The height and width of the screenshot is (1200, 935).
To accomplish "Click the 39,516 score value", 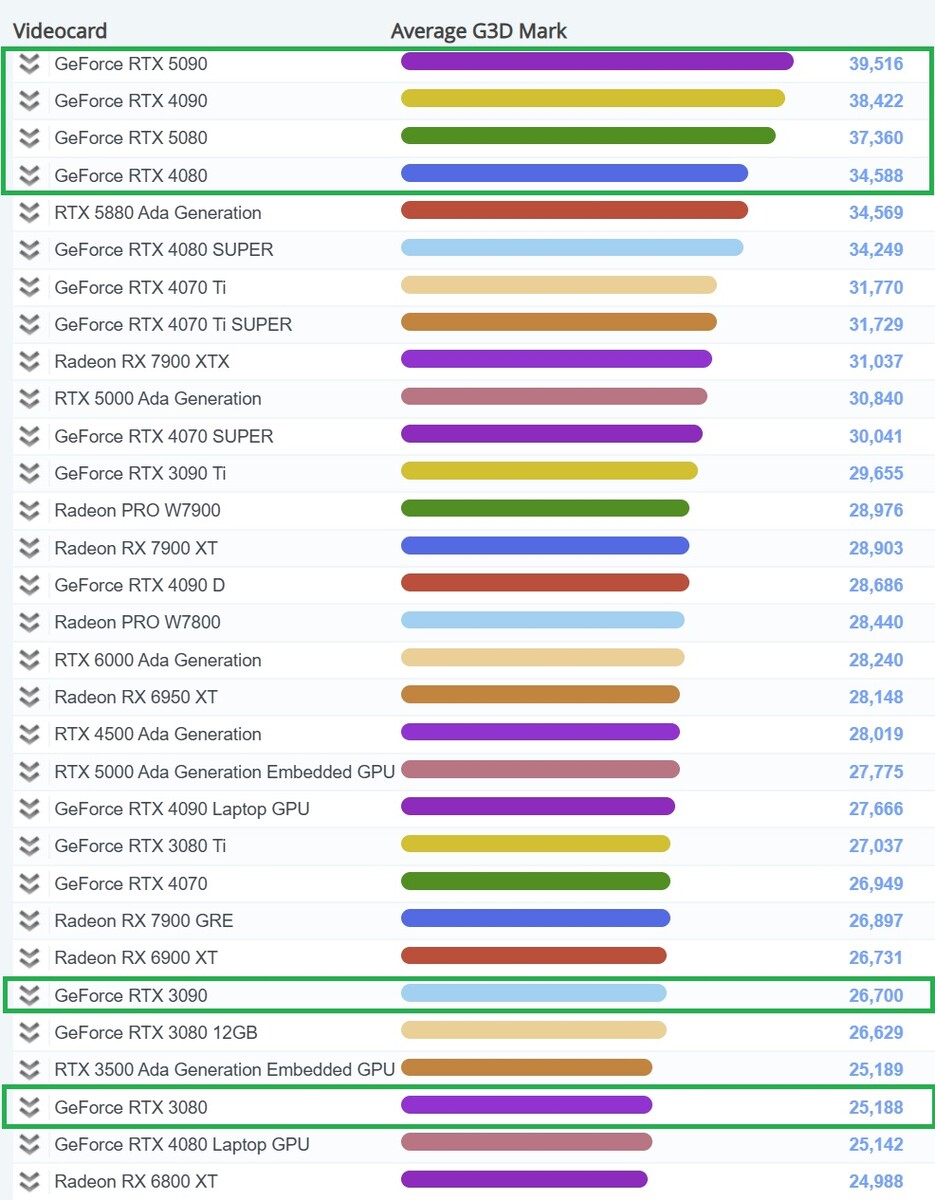I will pyautogui.click(x=876, y=64).
